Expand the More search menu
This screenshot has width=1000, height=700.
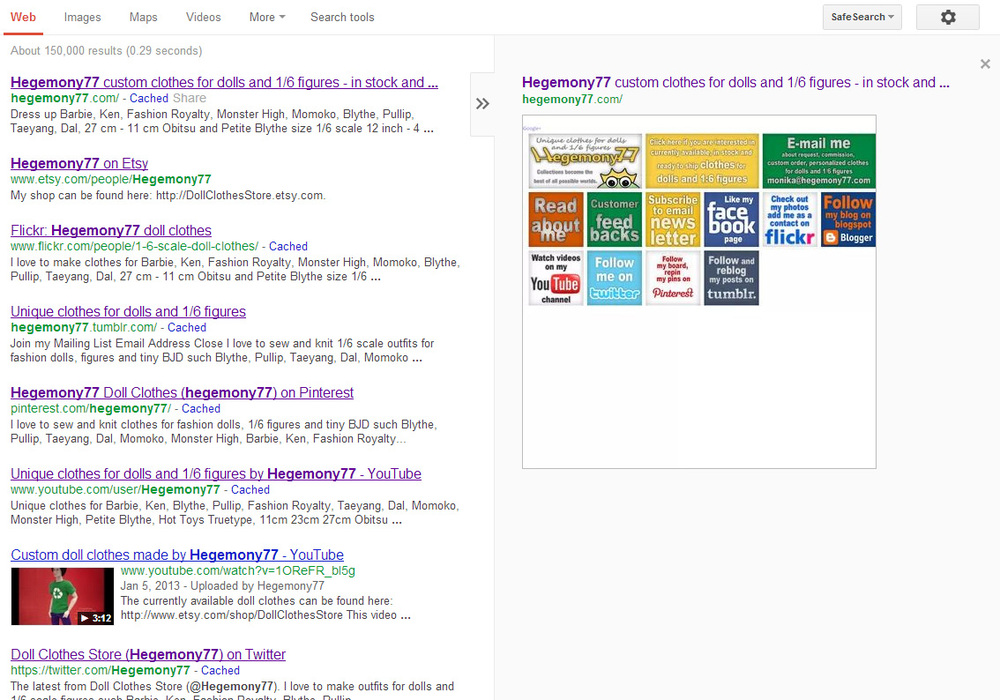267,17
